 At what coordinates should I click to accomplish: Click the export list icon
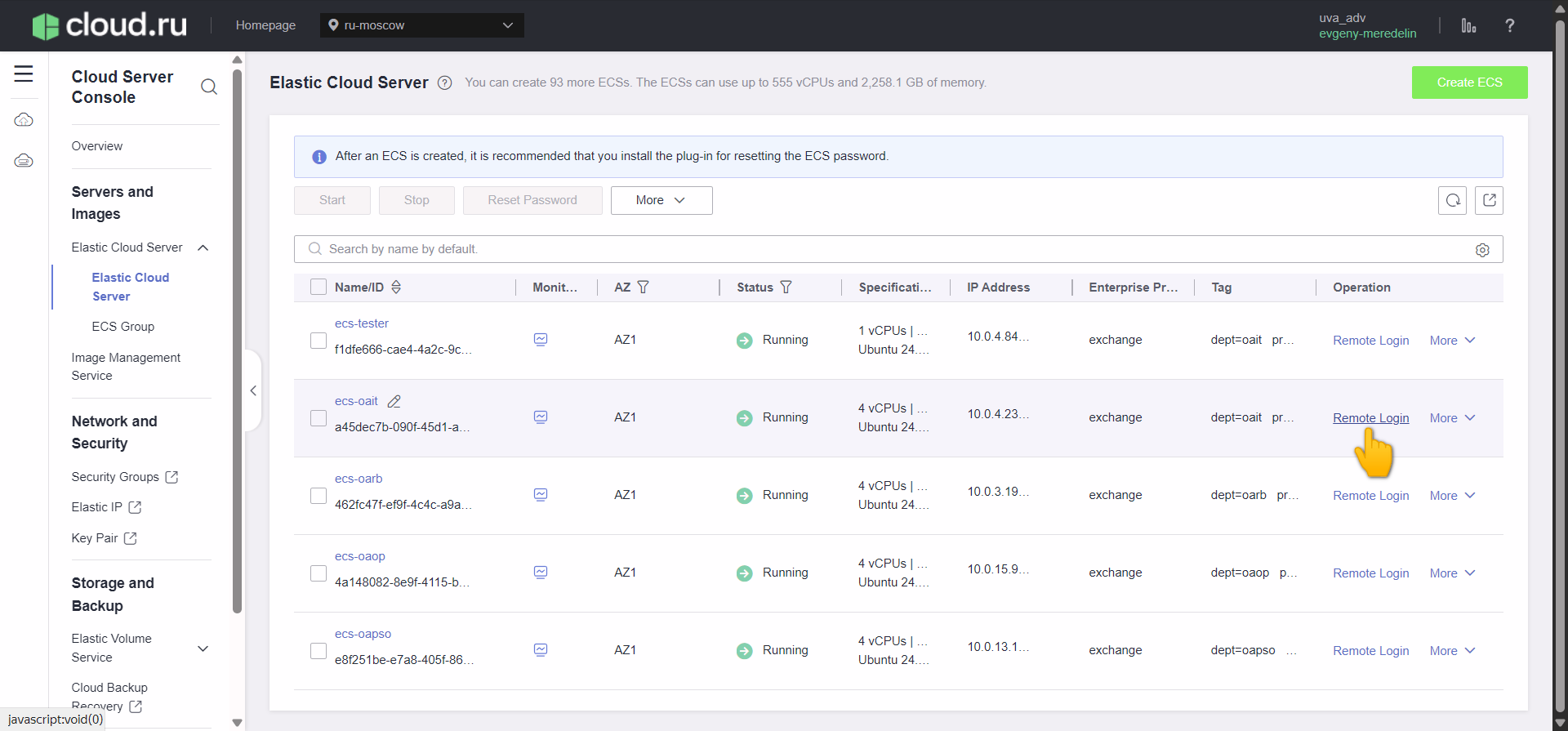pyautogui.click(x=1489, y=200)
